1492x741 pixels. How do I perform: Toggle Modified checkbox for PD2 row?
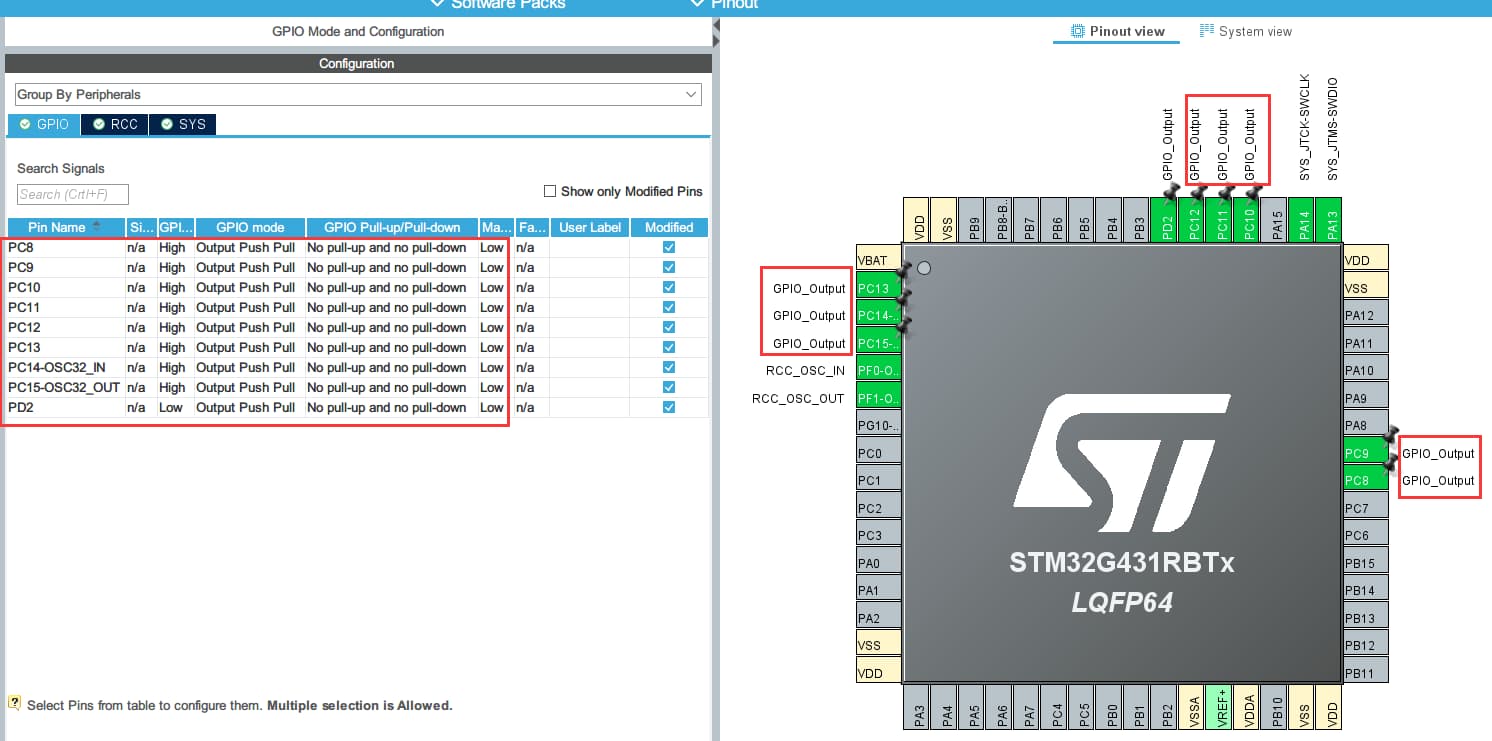click(x=669, y=407)
